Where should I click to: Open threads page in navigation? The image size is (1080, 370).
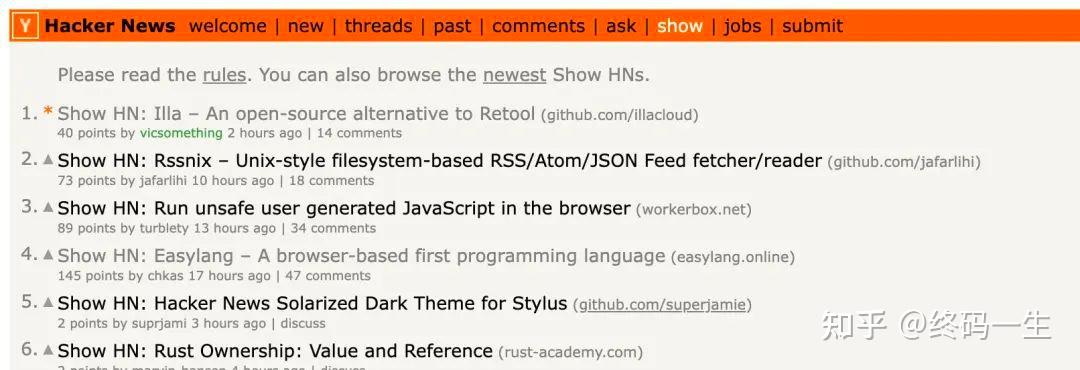(x=378, y=26)
